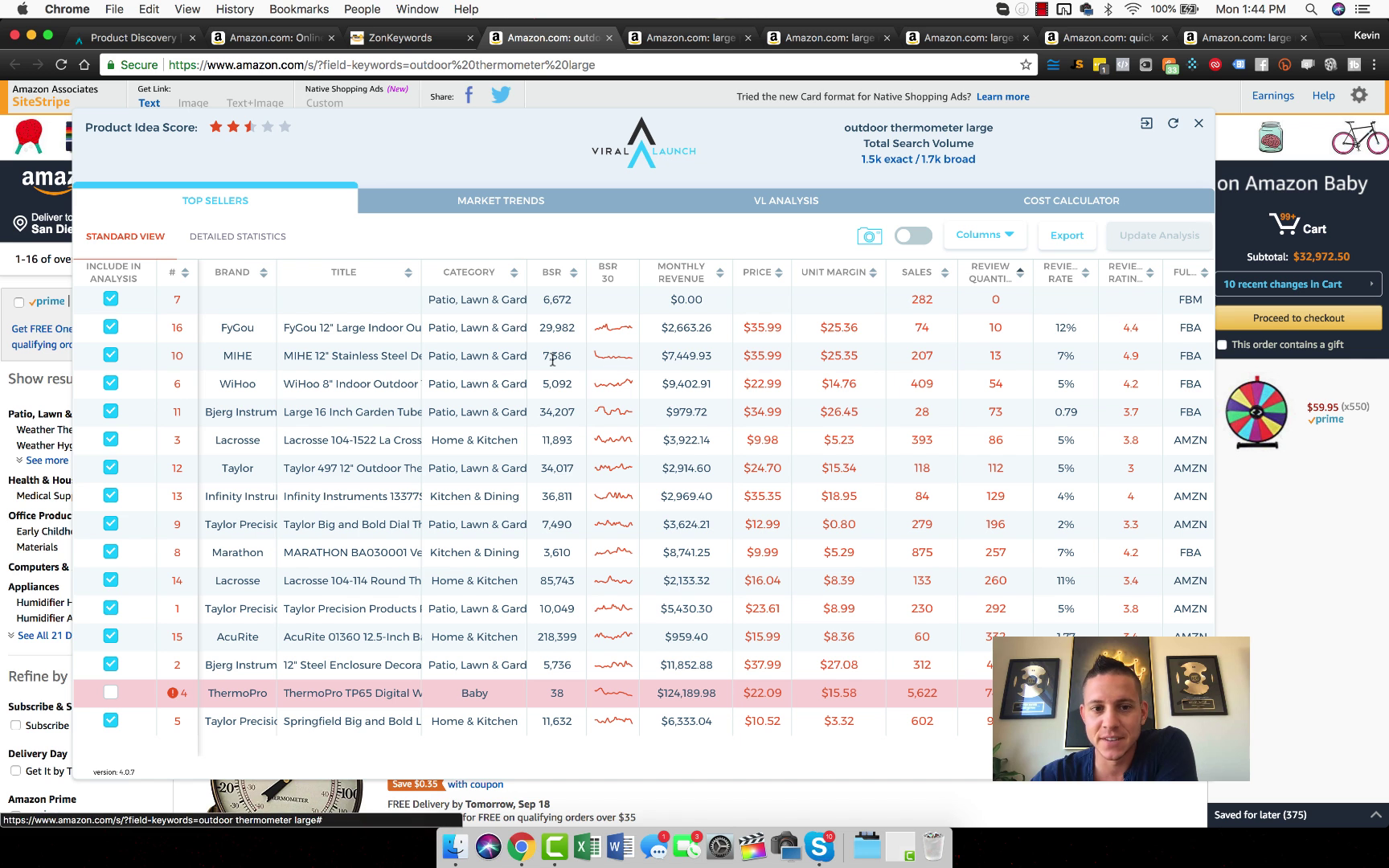The image size is (1389, 868).
Task: Switch to VL Analysis tab
Action: 786,200
